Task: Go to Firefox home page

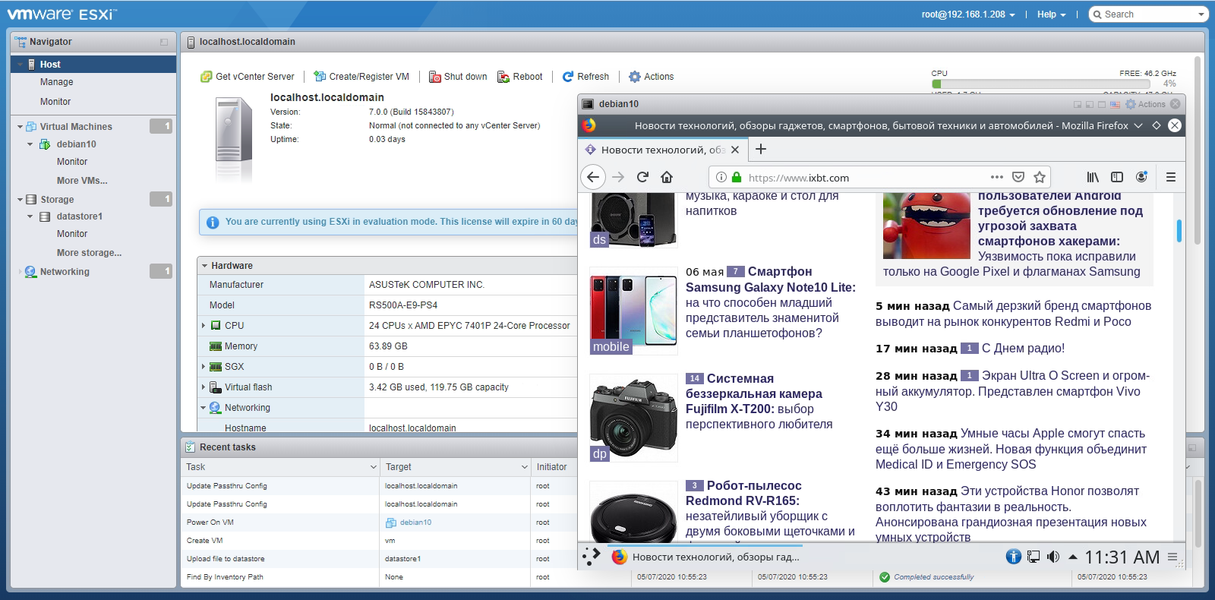Action: coord(667,177)
